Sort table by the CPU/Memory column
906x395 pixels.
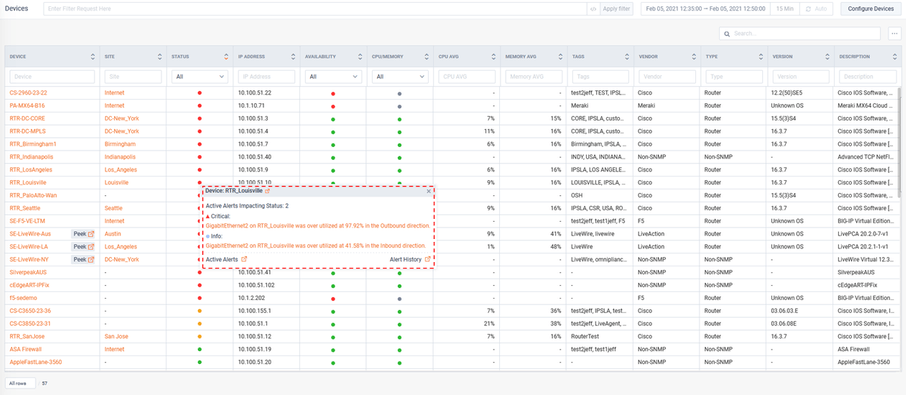click(x=426, y=57)
